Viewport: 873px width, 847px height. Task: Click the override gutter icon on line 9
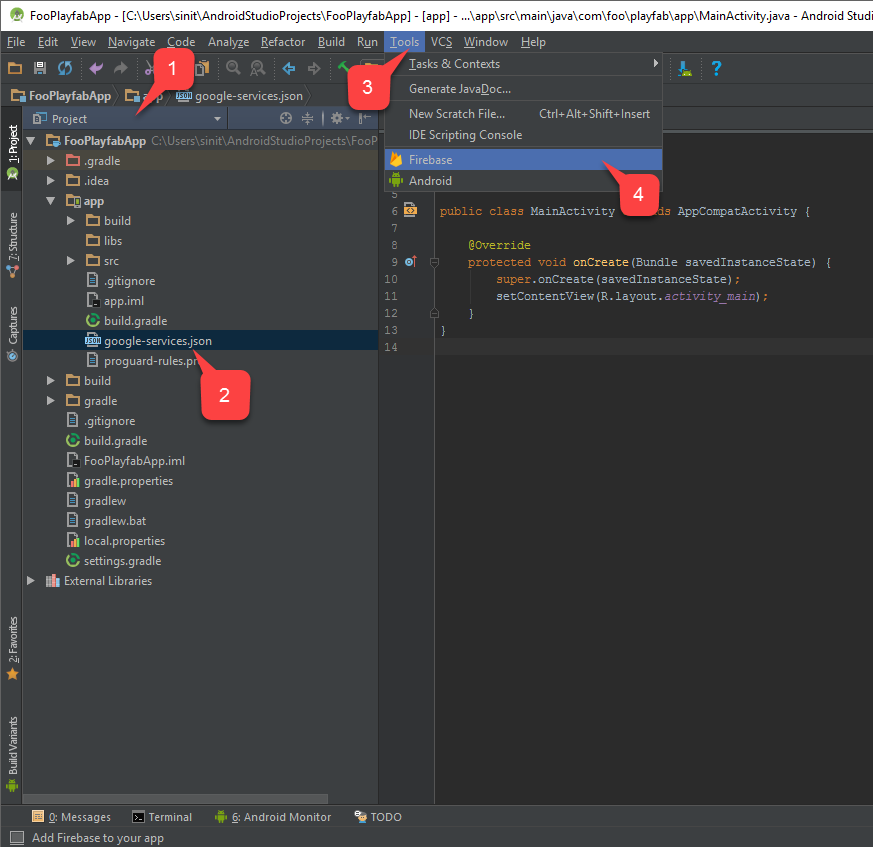411,262
